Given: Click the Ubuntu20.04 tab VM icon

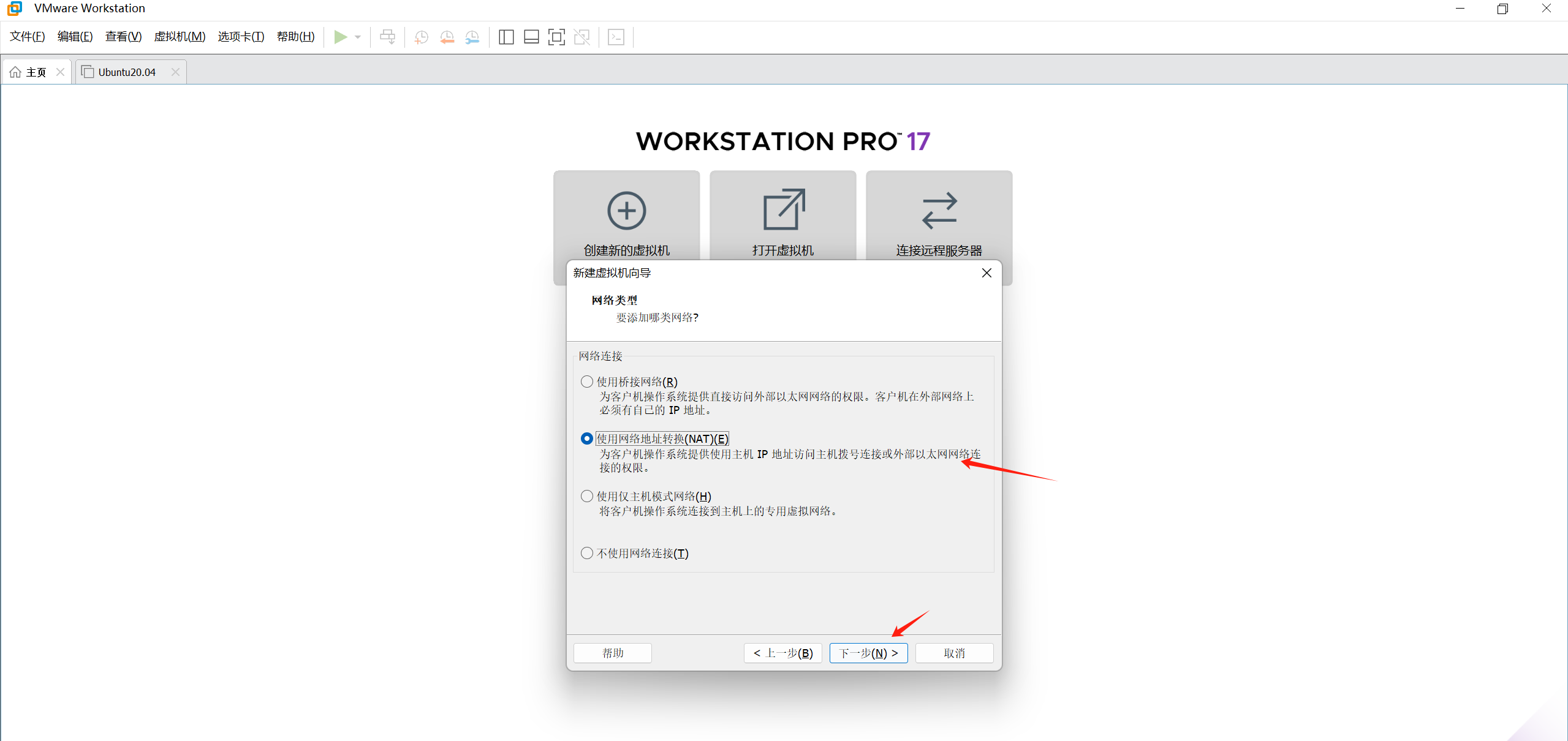Looking at the screenshot, I should point(88,72).
